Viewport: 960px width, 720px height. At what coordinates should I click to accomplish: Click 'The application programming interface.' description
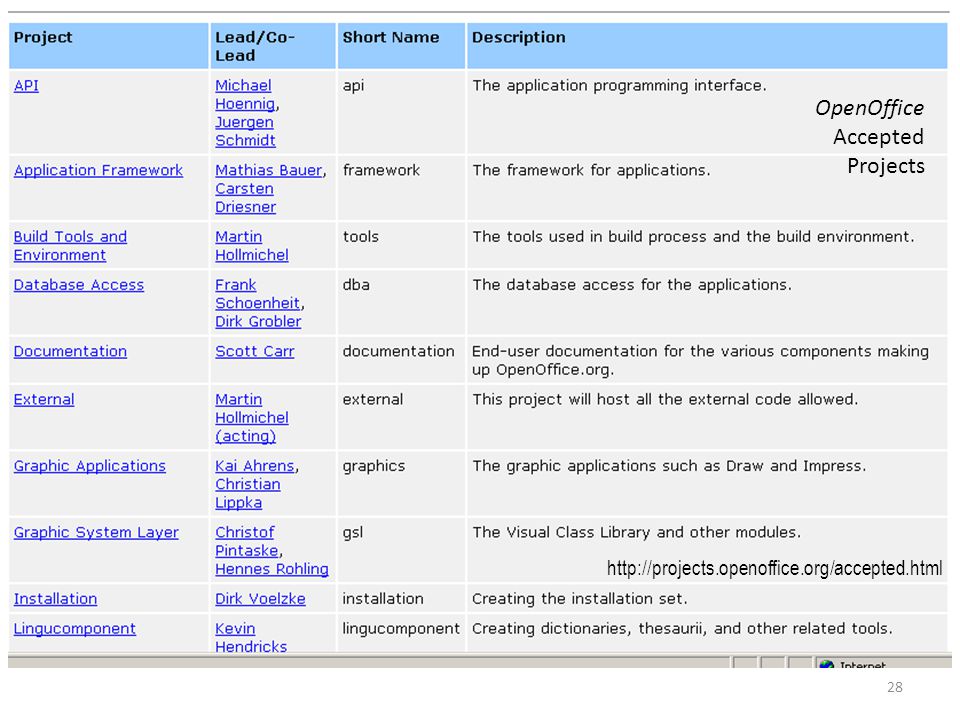[x=619, y=86]
